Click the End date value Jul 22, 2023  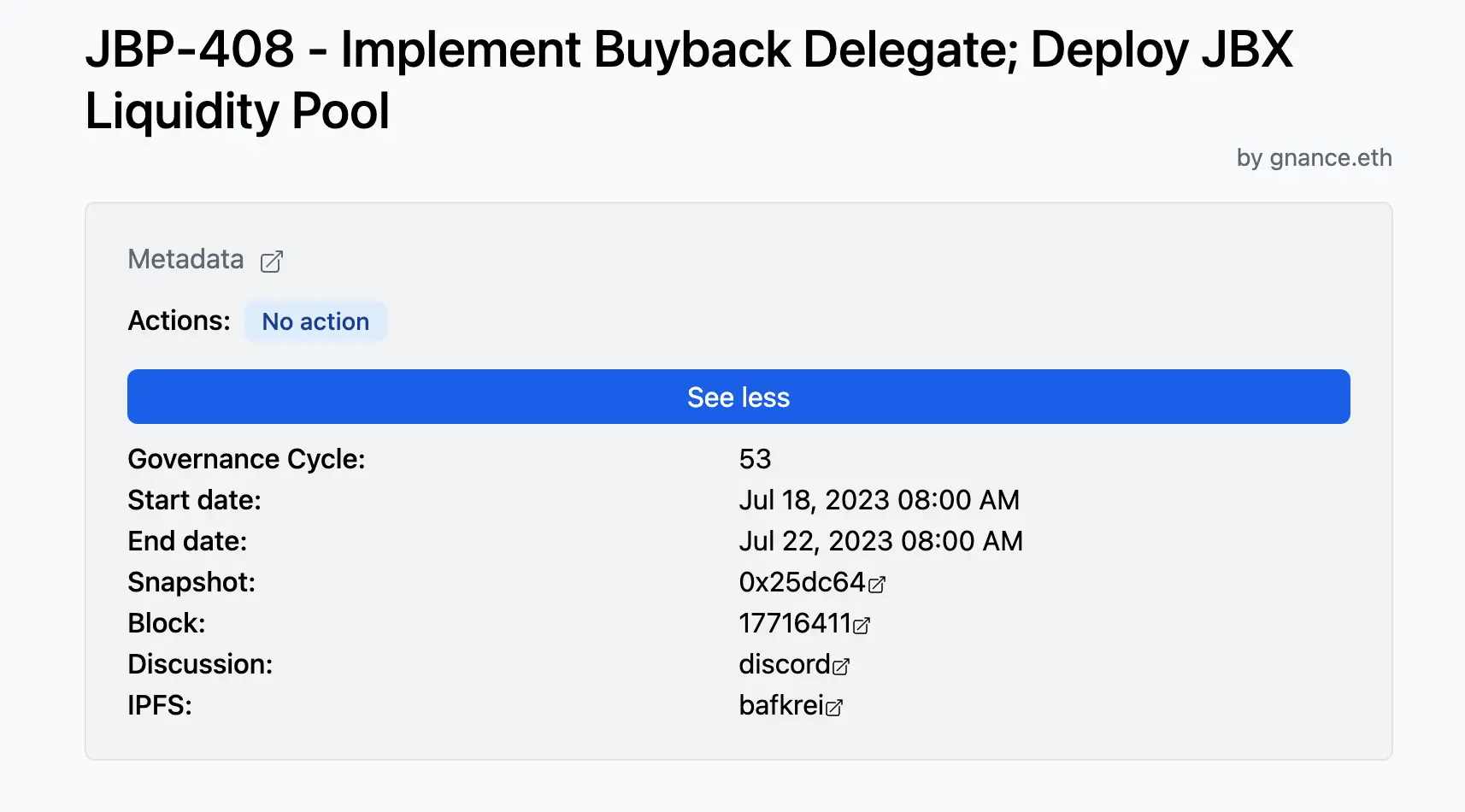(881, 541)
